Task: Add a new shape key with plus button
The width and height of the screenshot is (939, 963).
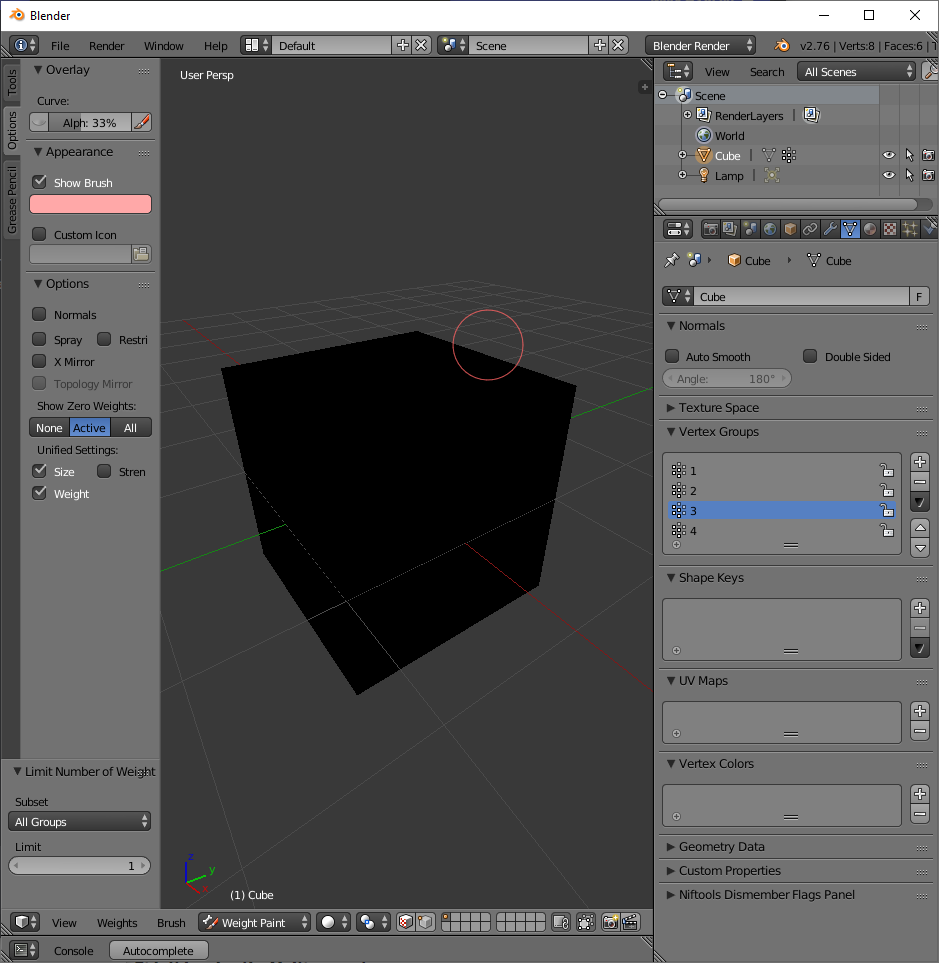Action: (919, 608)
